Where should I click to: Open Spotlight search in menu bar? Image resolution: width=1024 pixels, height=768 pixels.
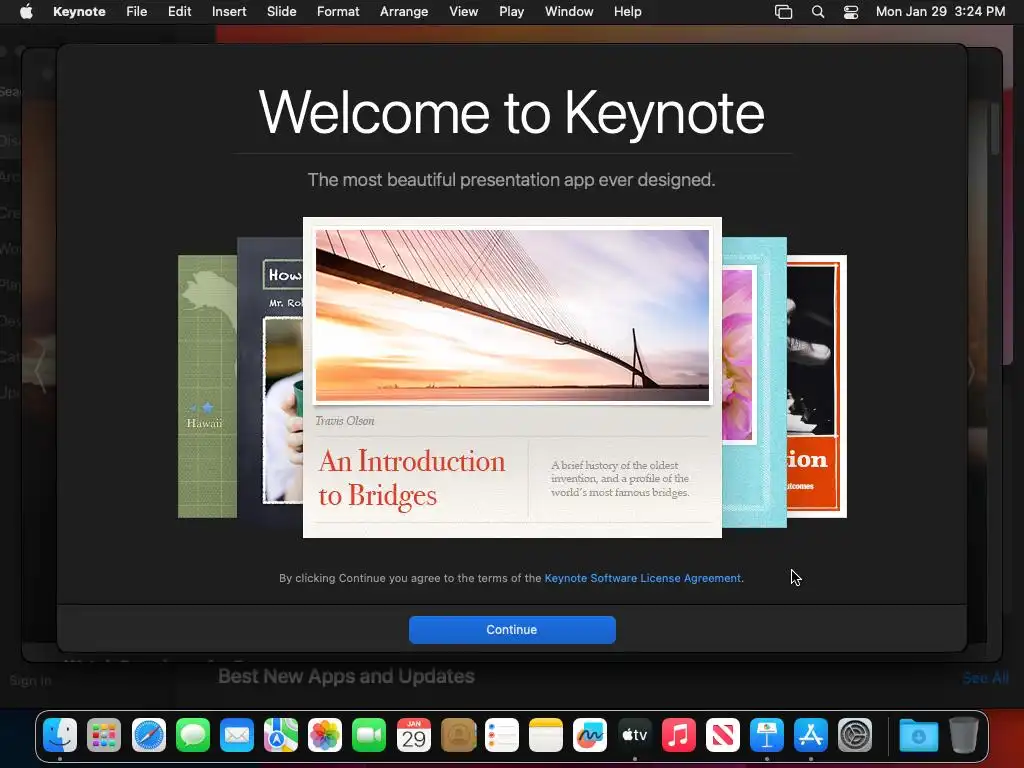[818, 12]
